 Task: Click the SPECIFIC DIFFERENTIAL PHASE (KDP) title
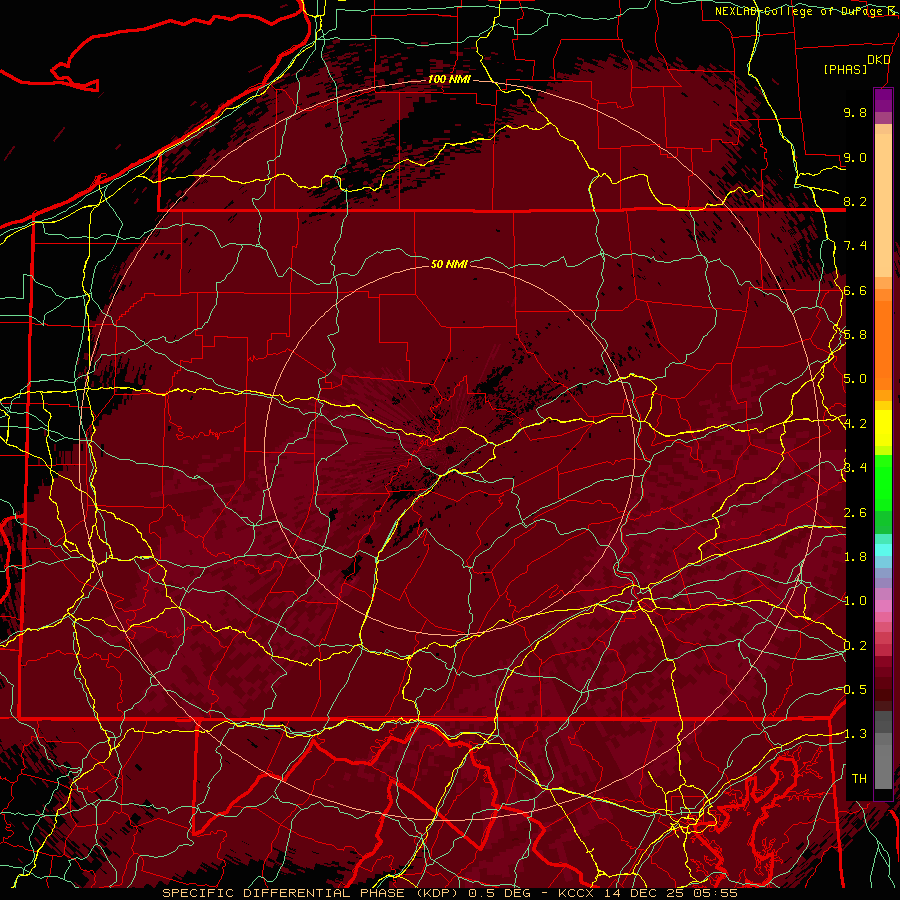312,893
